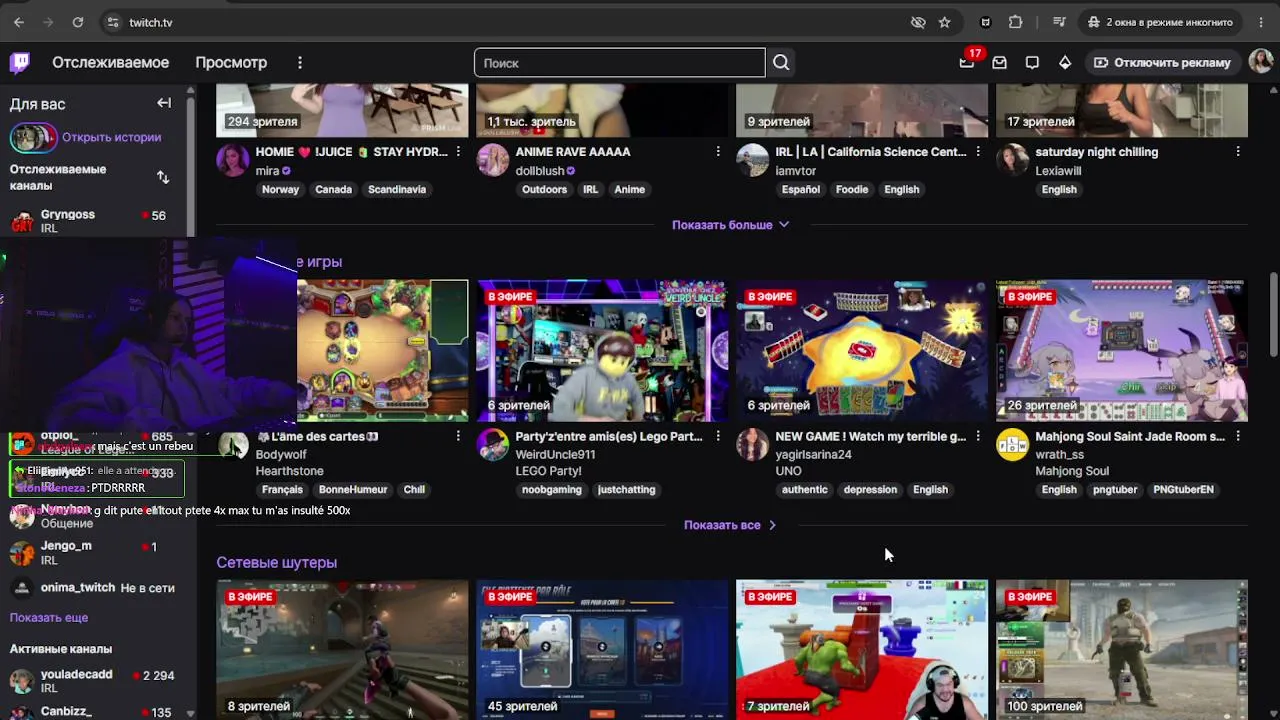Image resolution: width=1280 pixels, height=720 pixels.
Task: Click the iamvtor channel avatar
Action: 753,160
